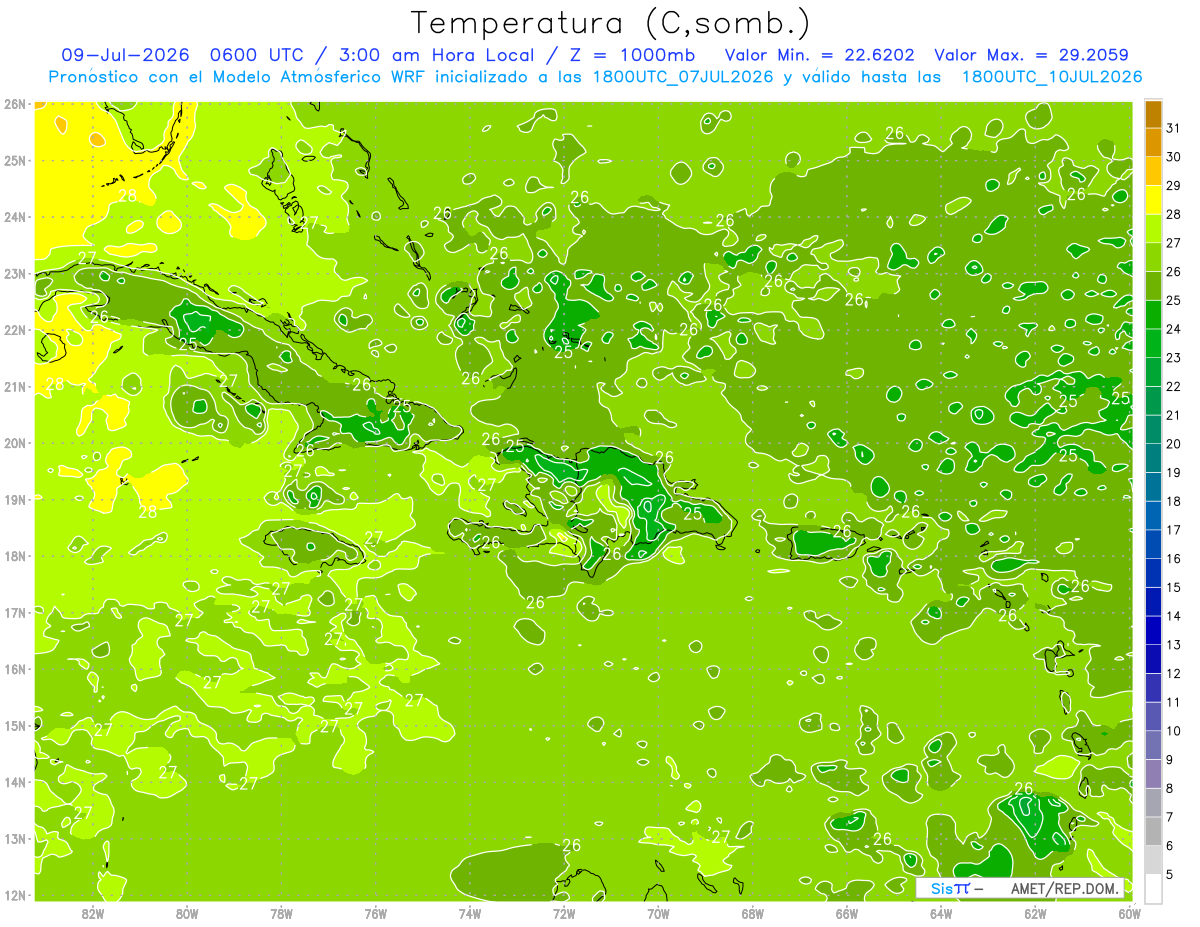
Task: Click the 22N latitude axis label
Action: pos(14,329)
